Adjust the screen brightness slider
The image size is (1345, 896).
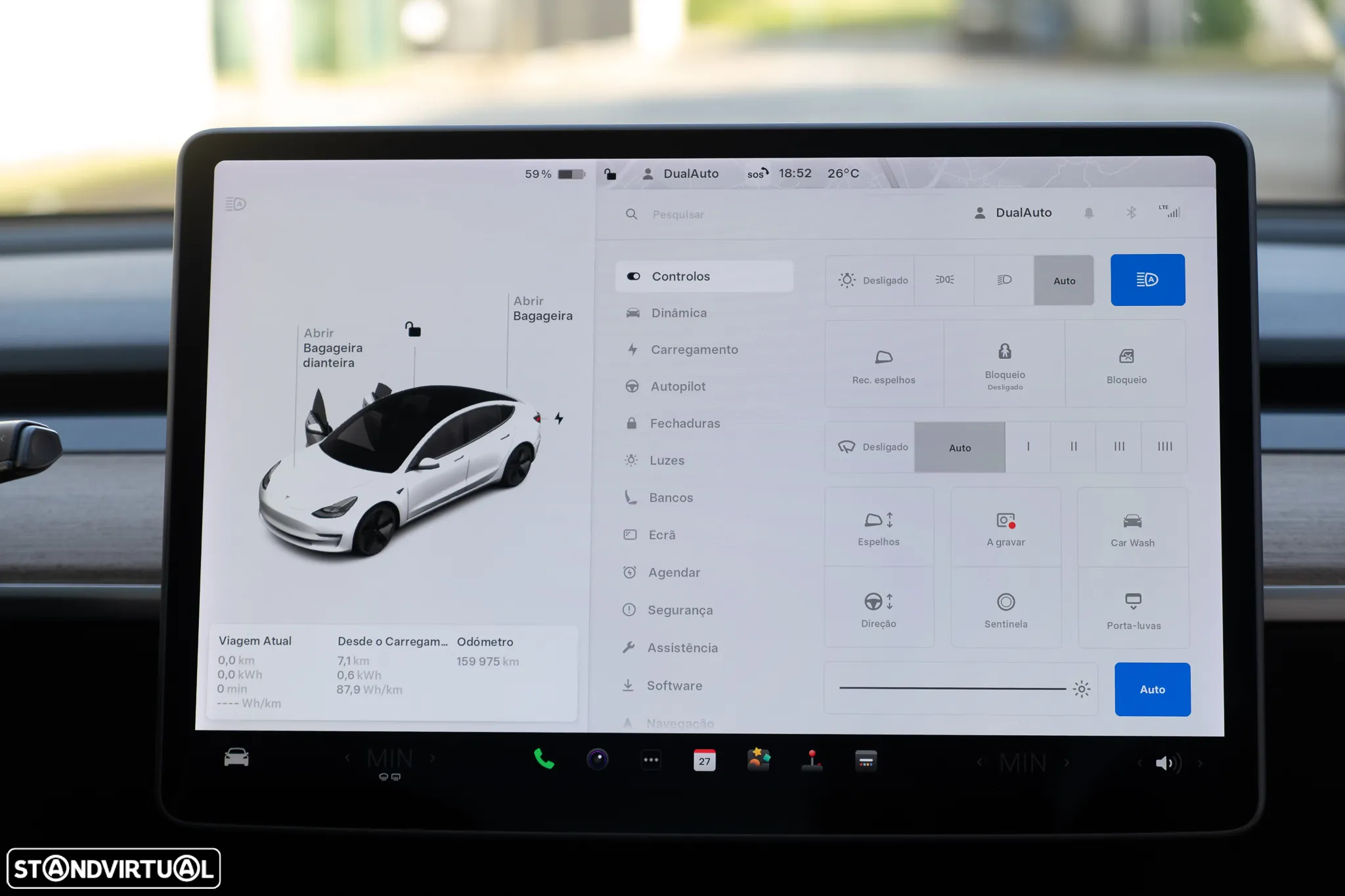(961, 689)
